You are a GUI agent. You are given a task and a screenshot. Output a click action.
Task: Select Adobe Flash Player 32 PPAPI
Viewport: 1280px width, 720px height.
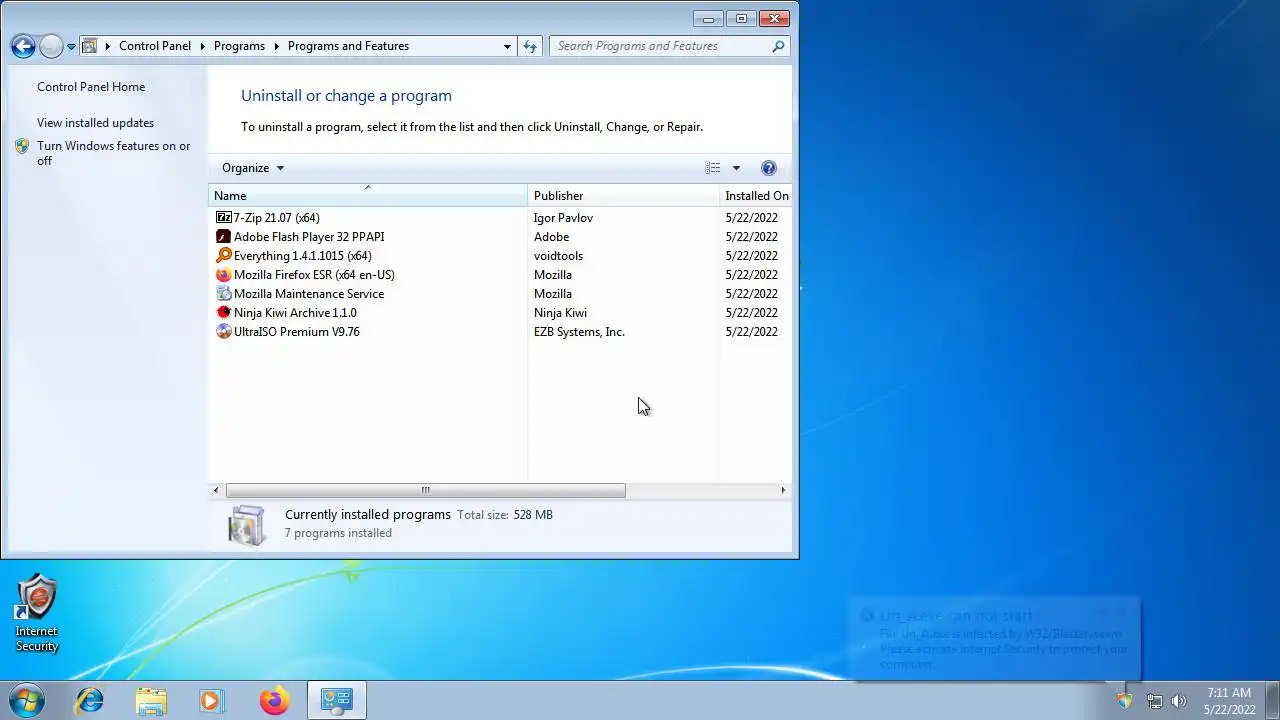click(500, 236)
